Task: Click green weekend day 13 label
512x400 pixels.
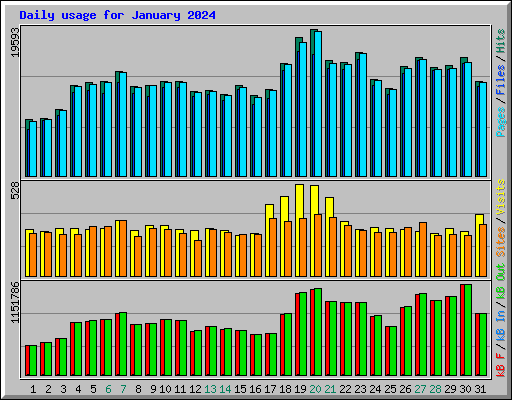Action: pyautogui.click(x=210, y=389)
